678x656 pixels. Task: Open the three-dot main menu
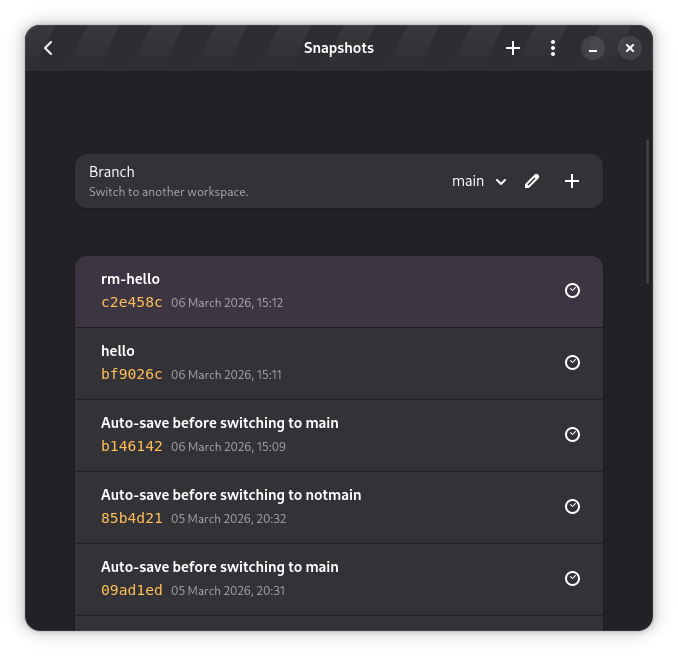(553, 48)
